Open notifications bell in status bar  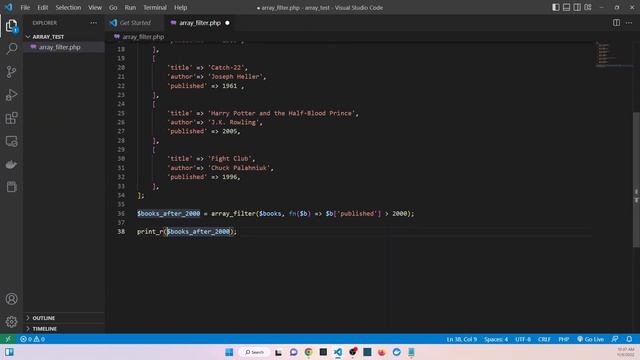[629, 339]
